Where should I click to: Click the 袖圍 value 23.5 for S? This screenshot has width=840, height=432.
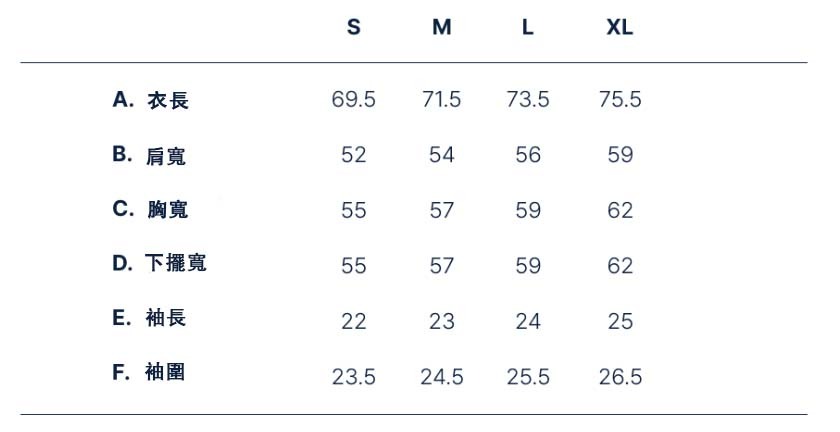coord(353,377)
